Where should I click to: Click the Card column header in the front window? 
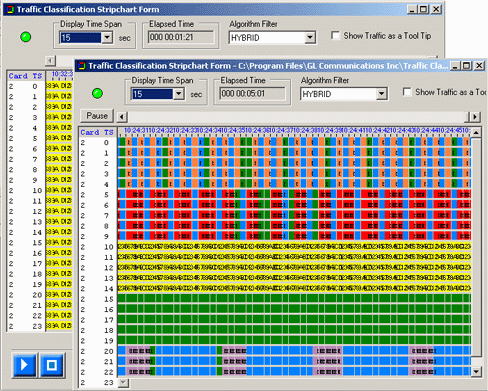[90, 132]
